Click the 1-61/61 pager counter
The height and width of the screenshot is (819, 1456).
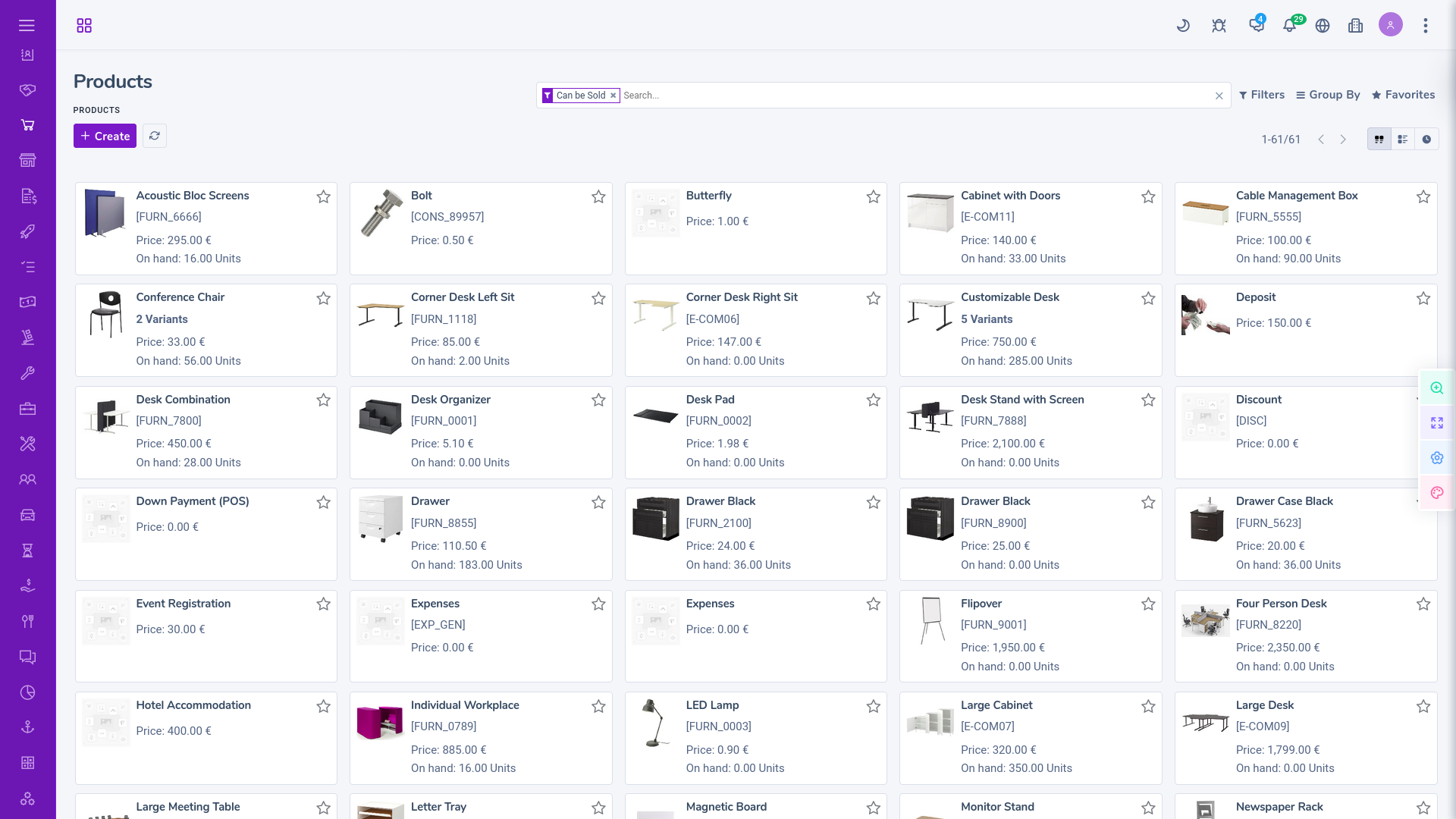coord(1280,140)
